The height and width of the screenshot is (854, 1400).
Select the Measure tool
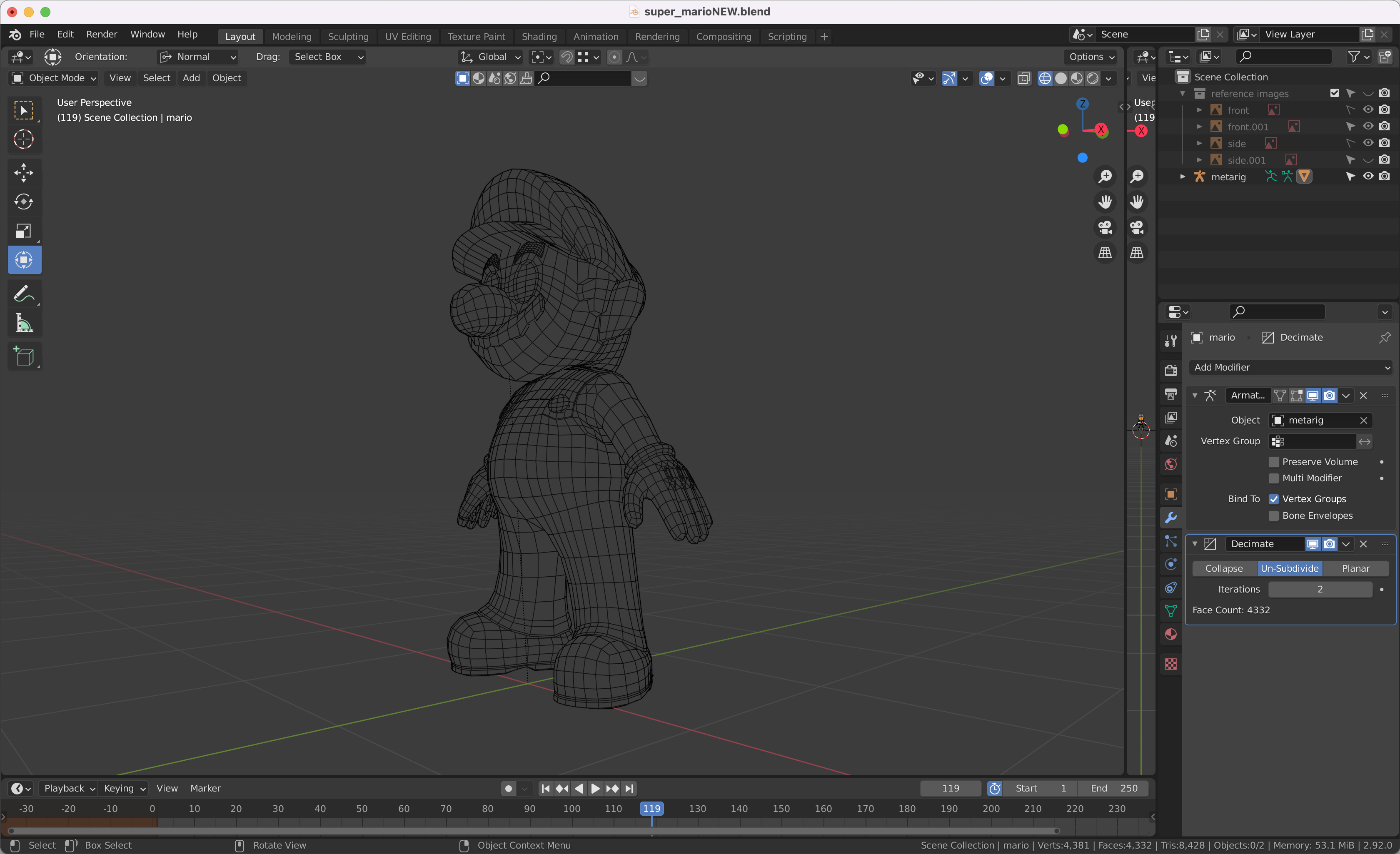(24, 323)
